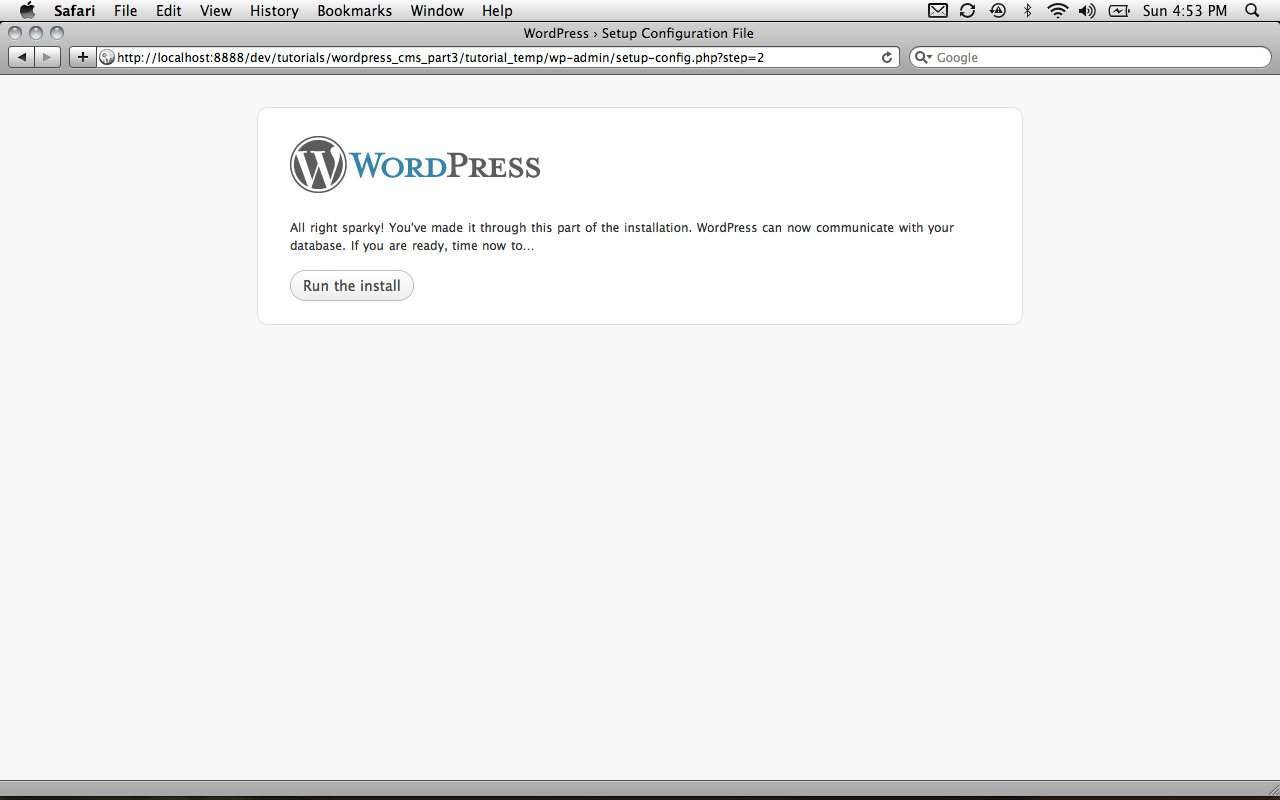The width and height of the screenshot is (1280, 800).
Task: Open the Window menu
Action: click(437, 11)
